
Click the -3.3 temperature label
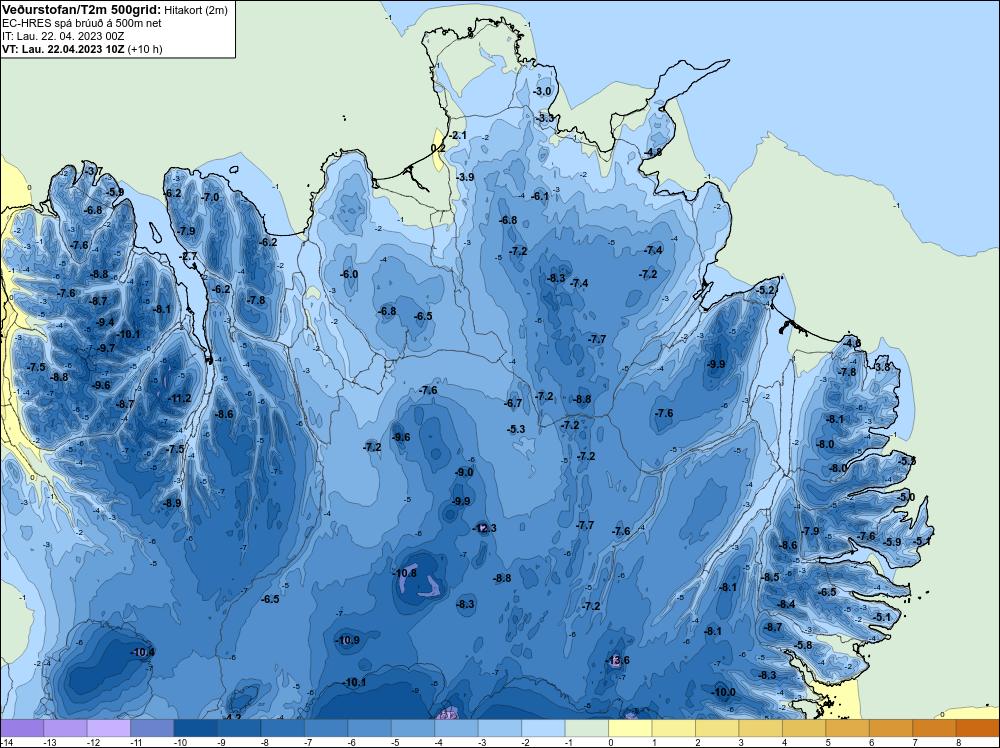point(545,118)
